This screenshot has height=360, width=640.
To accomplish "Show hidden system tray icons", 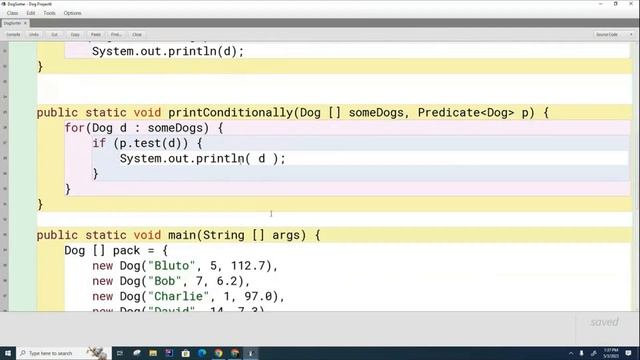I will [571, 353].
